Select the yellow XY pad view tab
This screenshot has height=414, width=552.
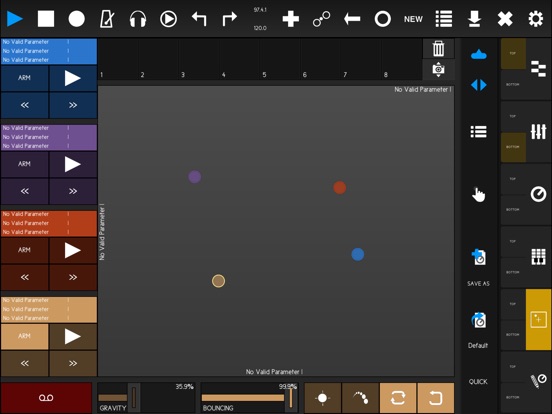tap(538, 320)
